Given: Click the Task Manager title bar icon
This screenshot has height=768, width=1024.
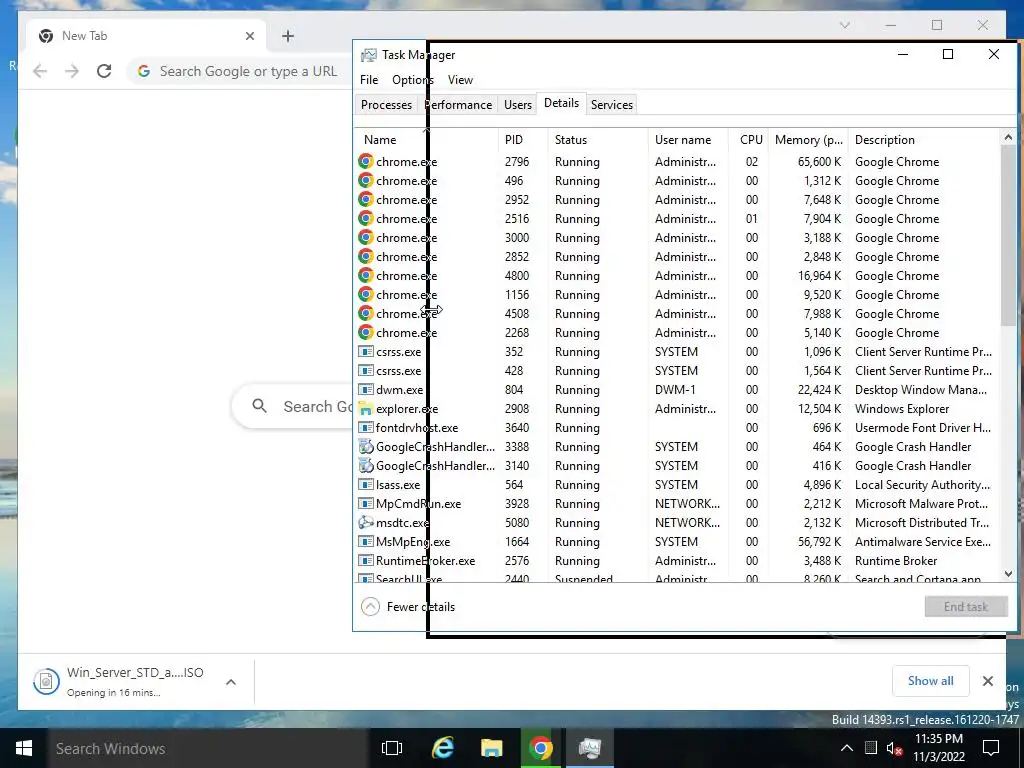Looking at the screenshot, I should [x=369, y=55].
